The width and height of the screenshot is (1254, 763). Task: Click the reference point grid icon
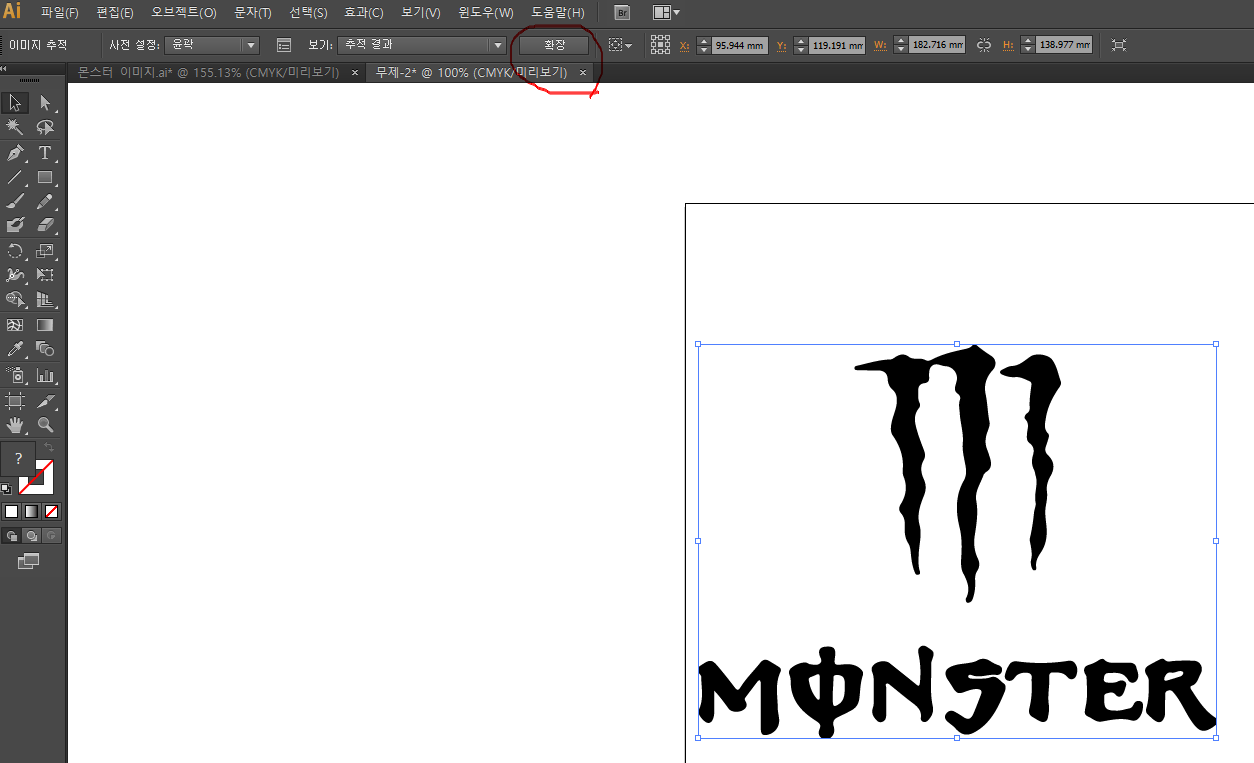[x=660, y=44]
